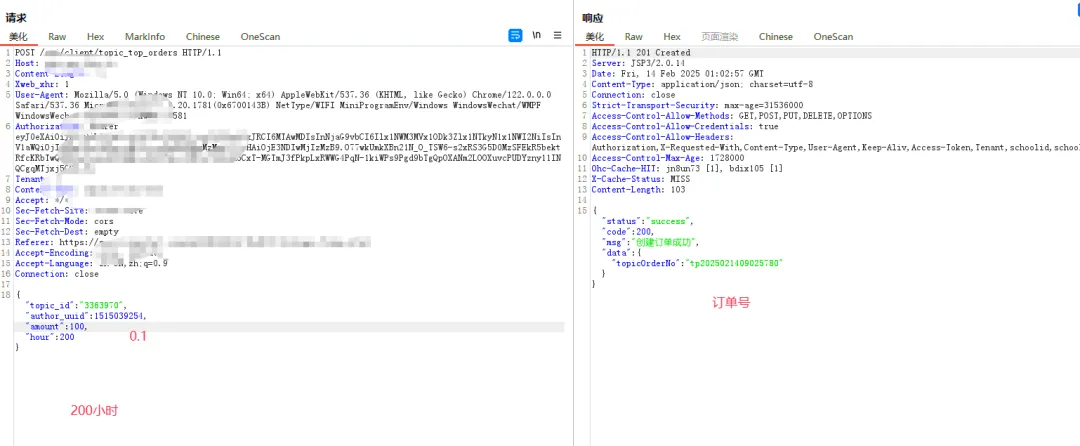Click the Sec-Fetch-Dest: empty header line
1080x446 pixels.
pyautogui.click(x=67, y=232)
